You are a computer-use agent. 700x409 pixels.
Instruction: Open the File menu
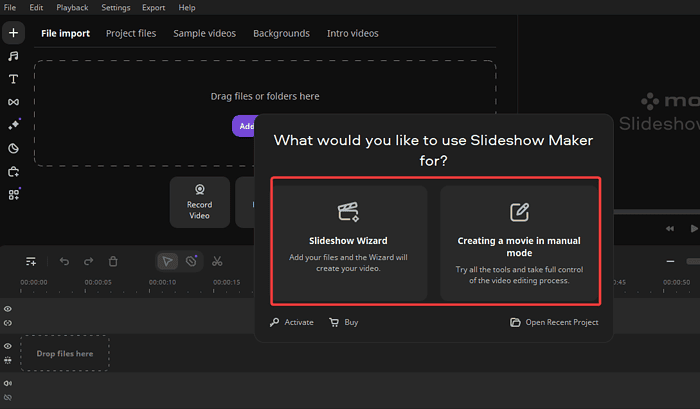coord(10,7)
